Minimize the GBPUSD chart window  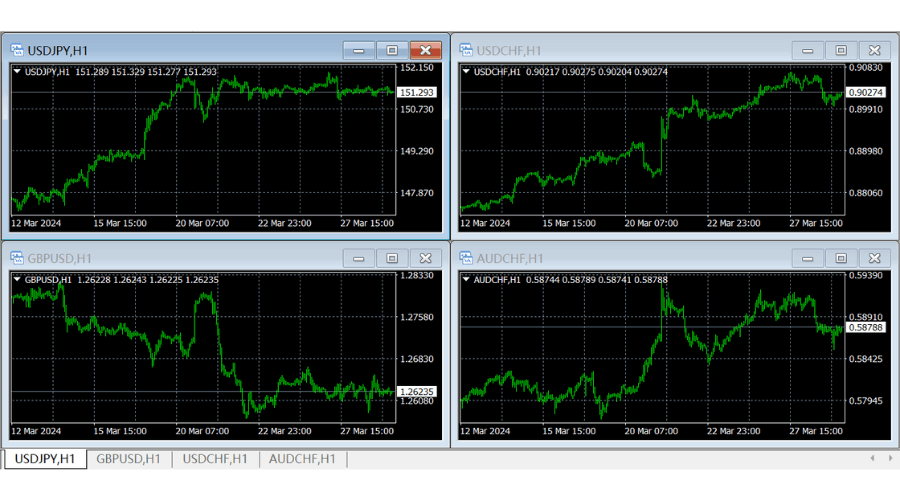point(359,258)
